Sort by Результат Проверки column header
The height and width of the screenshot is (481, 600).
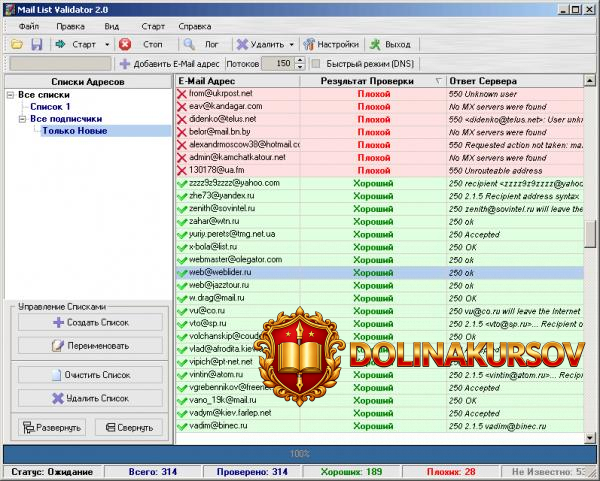pyautogui.click(x=373, y=81)
